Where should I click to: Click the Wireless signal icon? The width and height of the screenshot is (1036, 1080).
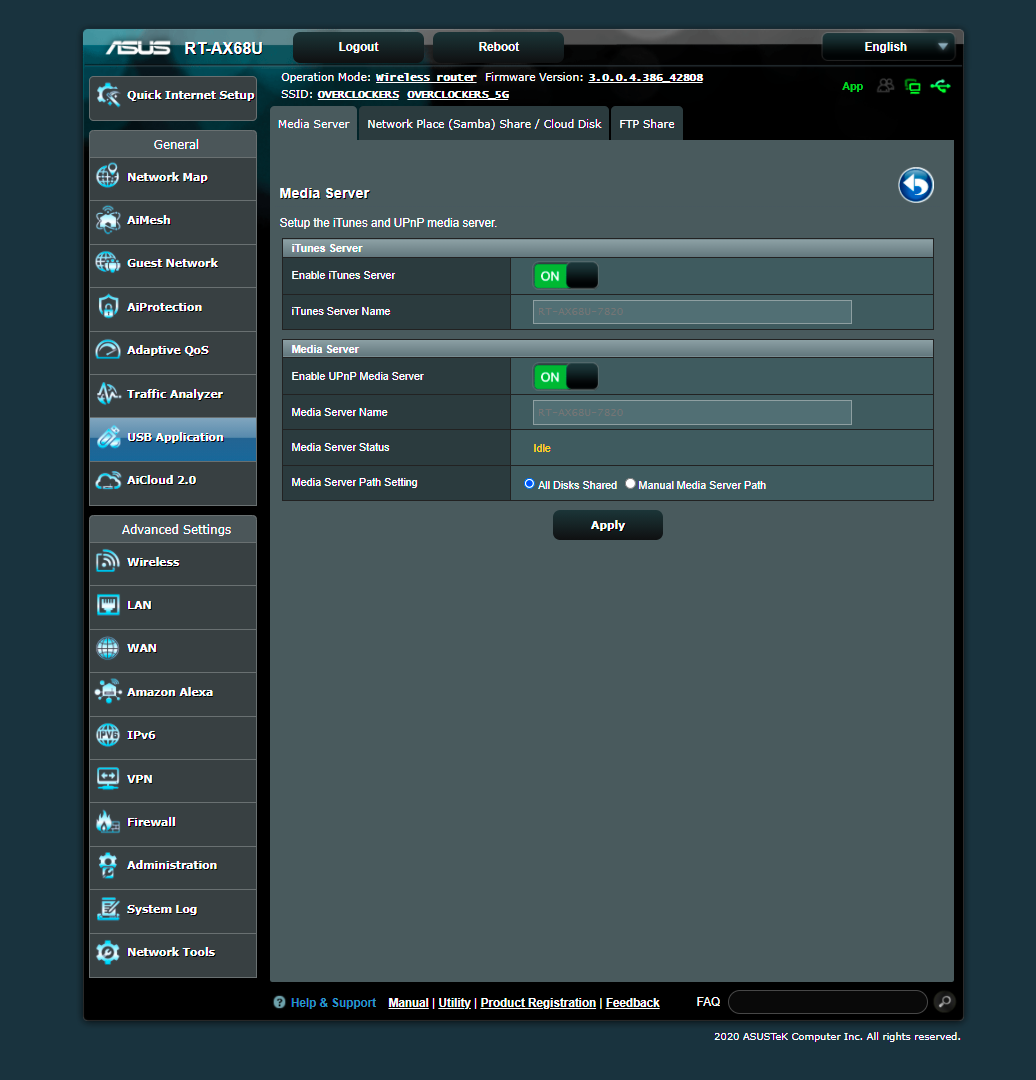107,561
